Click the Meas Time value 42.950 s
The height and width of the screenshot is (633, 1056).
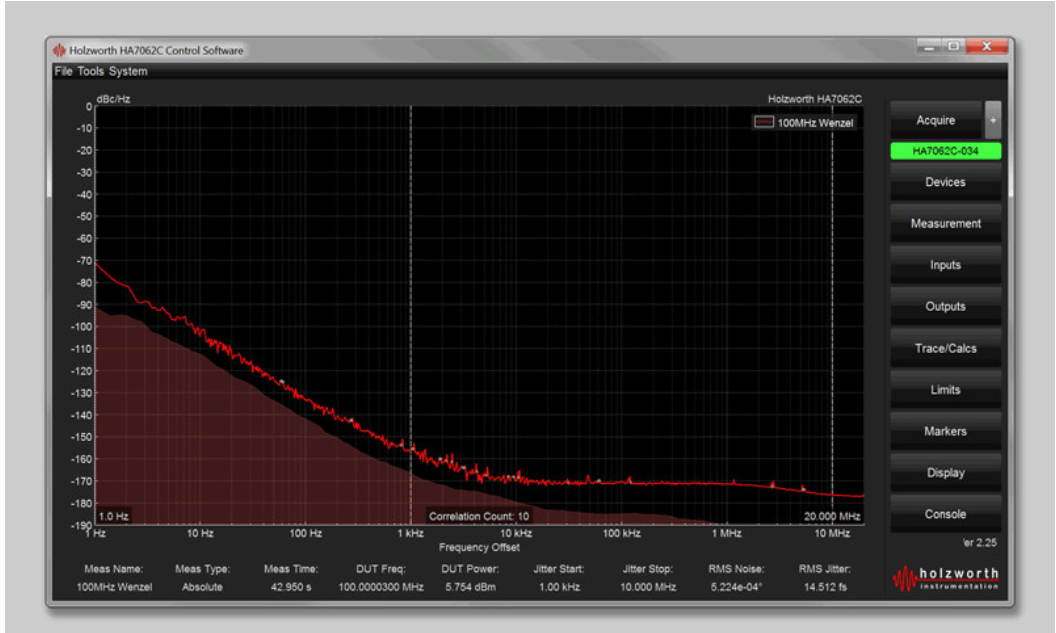(291, 587)
